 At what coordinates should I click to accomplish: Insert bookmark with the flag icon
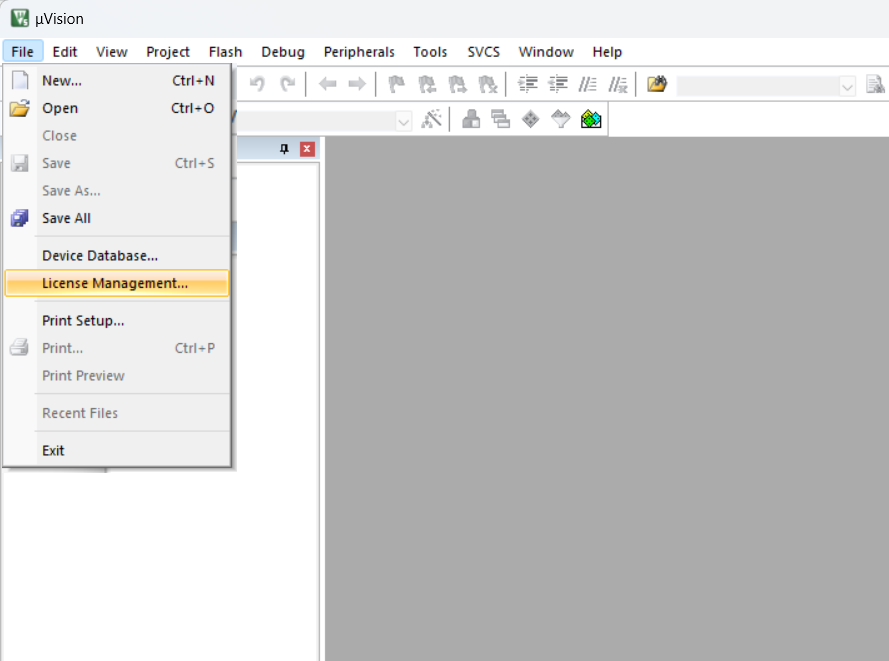(396, 84)
